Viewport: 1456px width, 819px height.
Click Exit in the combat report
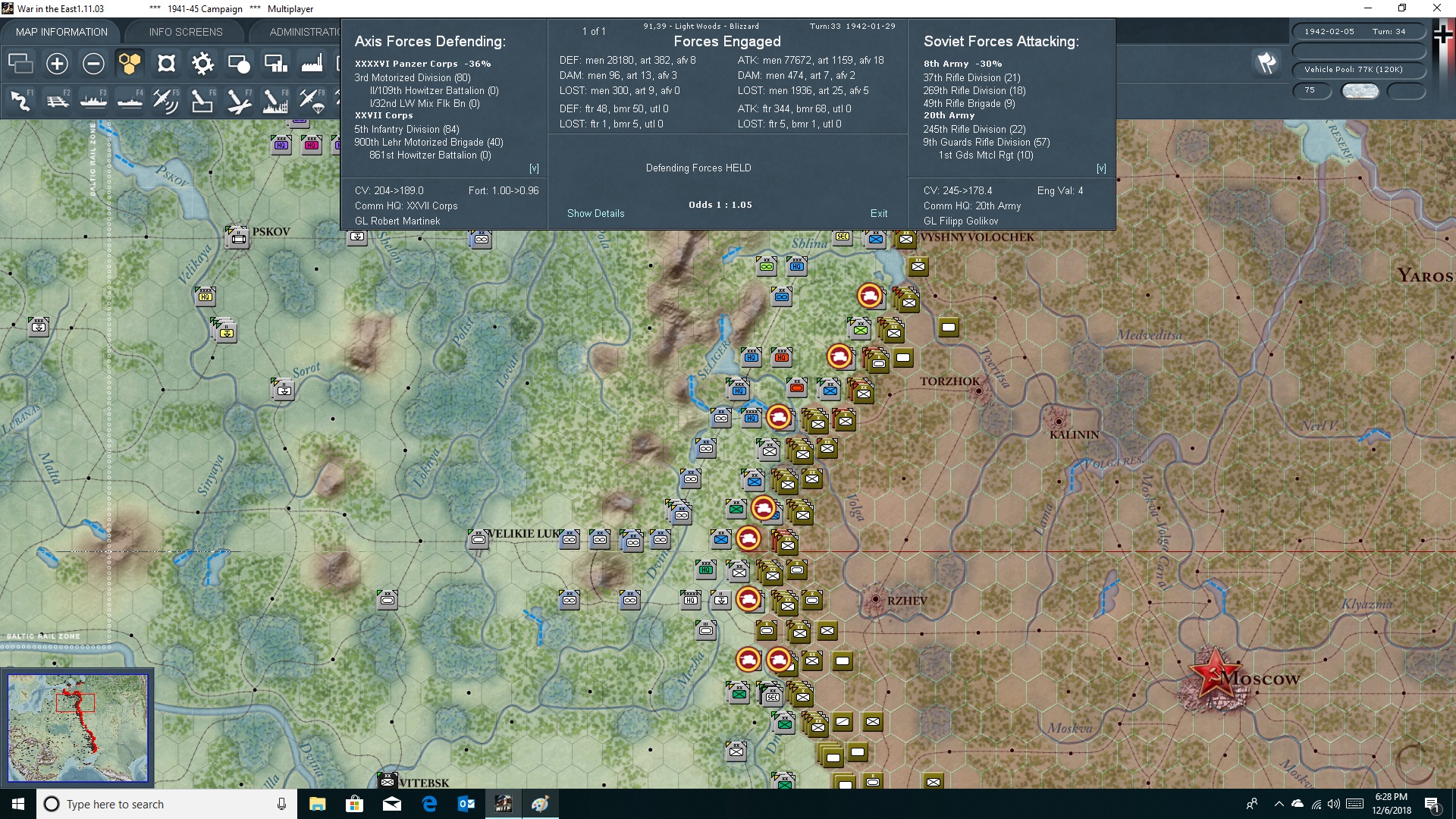(879, 214)
